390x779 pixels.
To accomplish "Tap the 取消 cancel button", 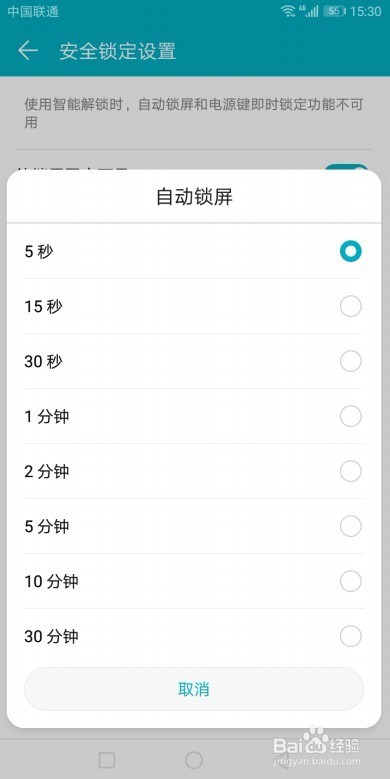I will pos(194,689).
